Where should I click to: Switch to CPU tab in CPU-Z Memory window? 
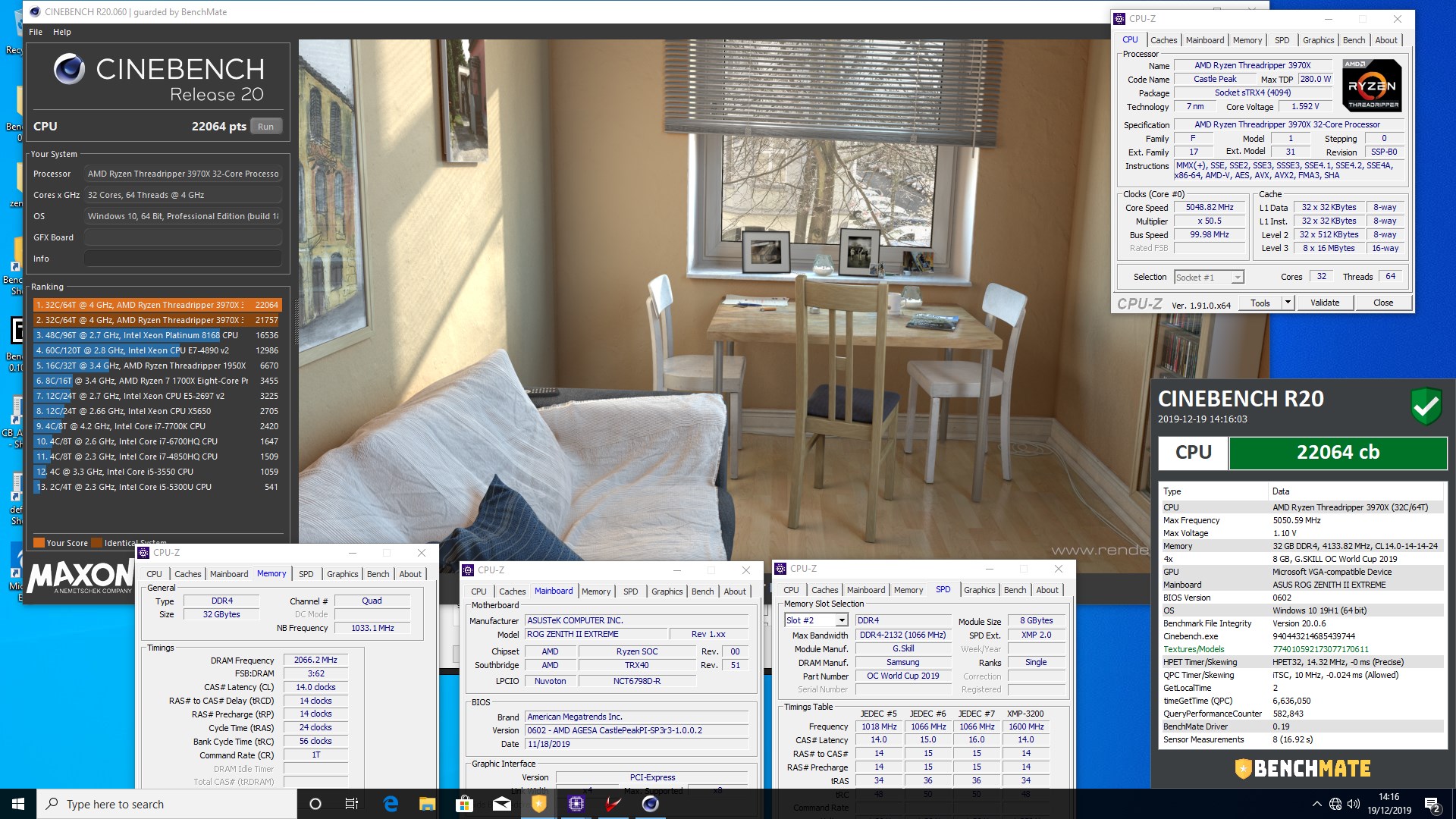[x=154, y=574]
